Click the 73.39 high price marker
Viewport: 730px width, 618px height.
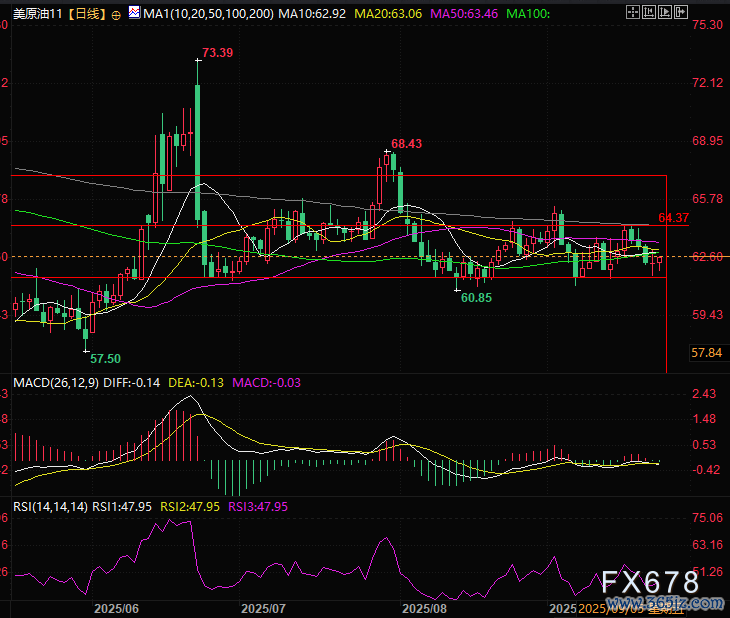tap(217, 52)
